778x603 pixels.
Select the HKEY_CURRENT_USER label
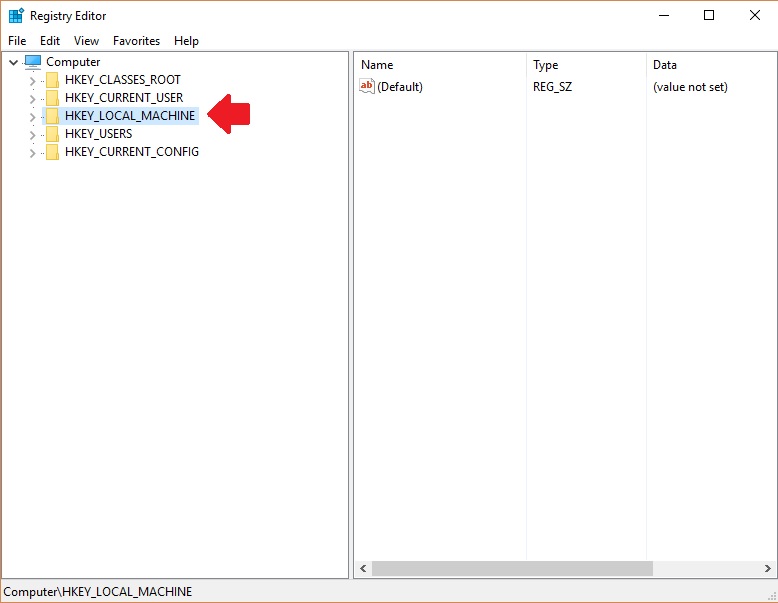pyautogui.click(x=124, y=98)
